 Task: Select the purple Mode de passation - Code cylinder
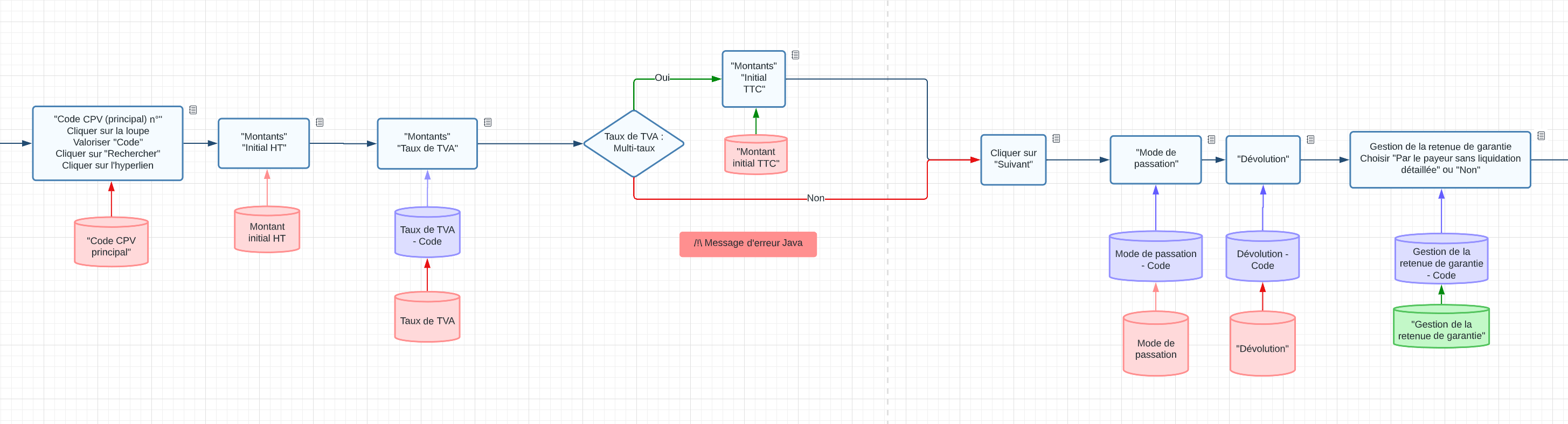pyautogui.click(x=1155, y=259)
